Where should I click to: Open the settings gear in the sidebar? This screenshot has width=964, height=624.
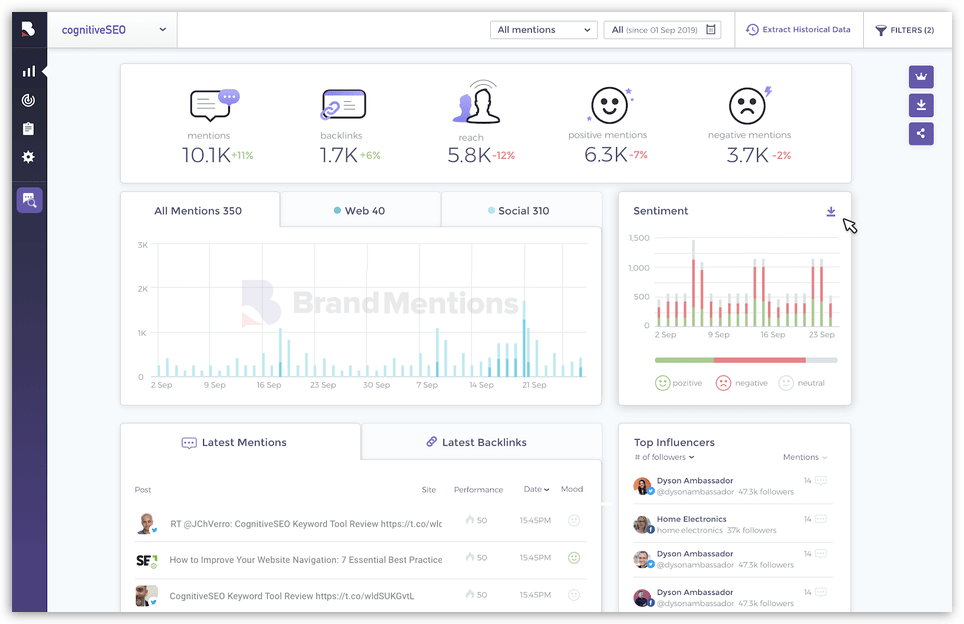[x=28, y=157]
